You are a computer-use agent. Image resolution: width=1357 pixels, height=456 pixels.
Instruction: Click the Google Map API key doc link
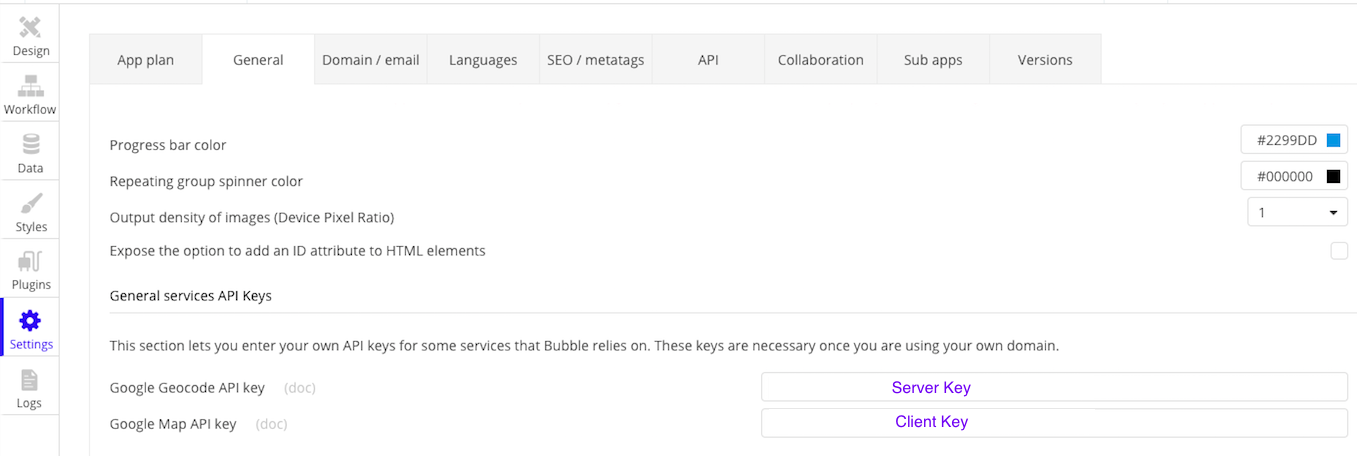tap(271, 424)
